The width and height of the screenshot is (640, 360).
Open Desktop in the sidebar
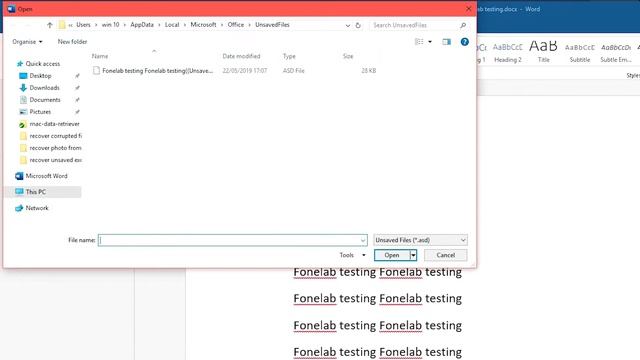36,76
